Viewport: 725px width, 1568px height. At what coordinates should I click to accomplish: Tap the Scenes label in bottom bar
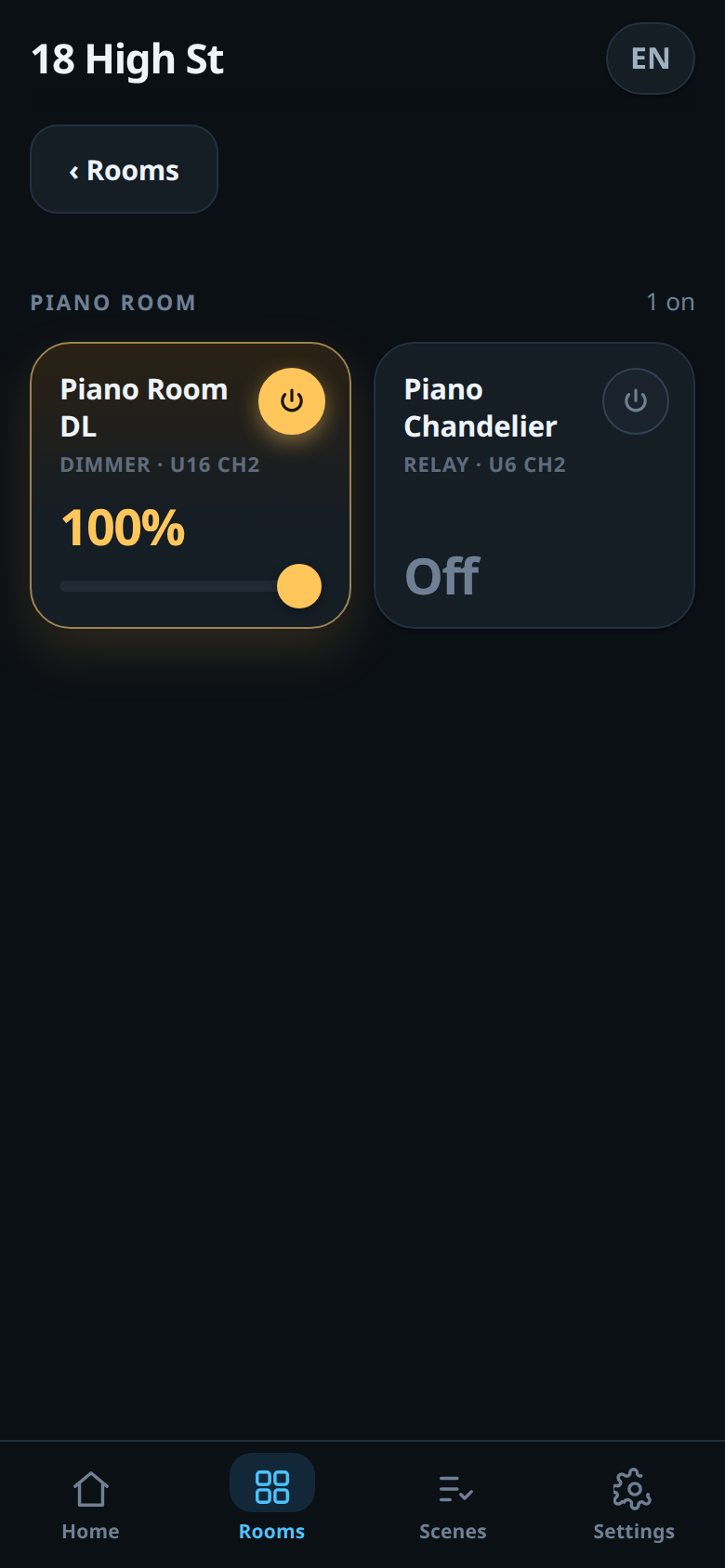(x=453, y=1531)
